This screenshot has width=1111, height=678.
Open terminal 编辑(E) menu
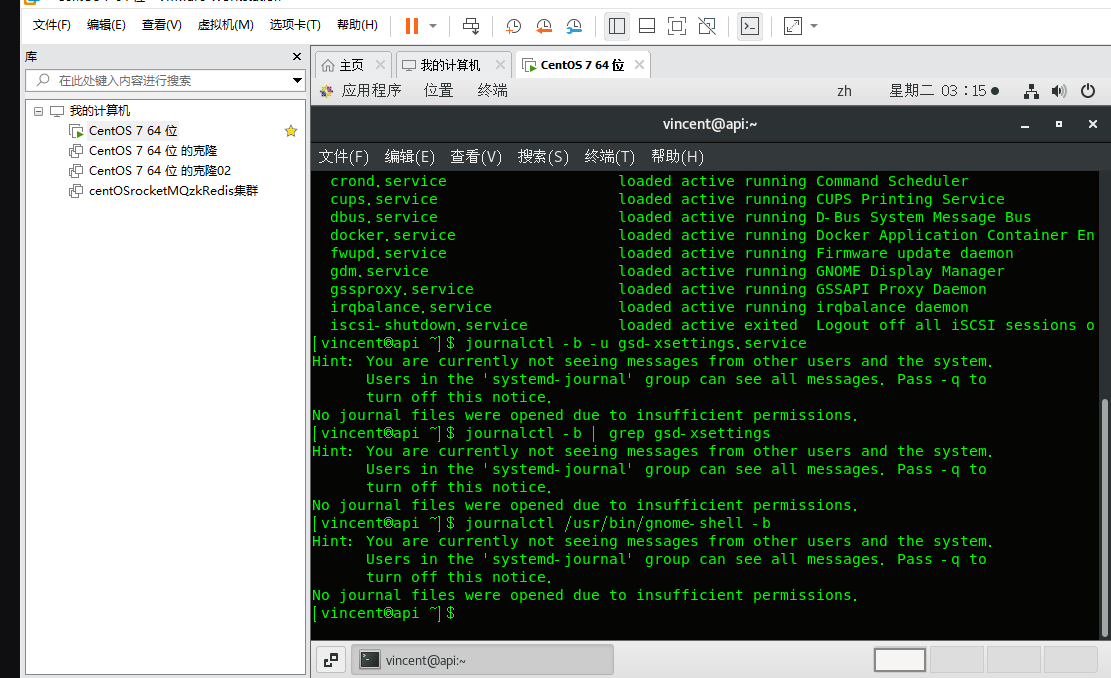point(410,157)
